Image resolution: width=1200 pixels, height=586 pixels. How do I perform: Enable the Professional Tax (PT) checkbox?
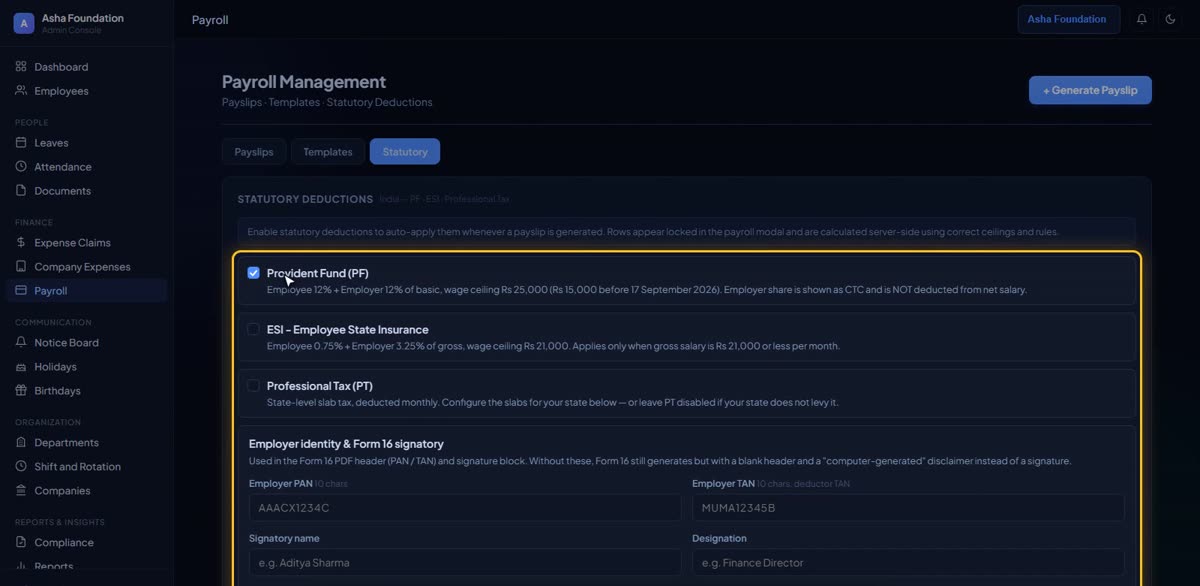(254, 385)
